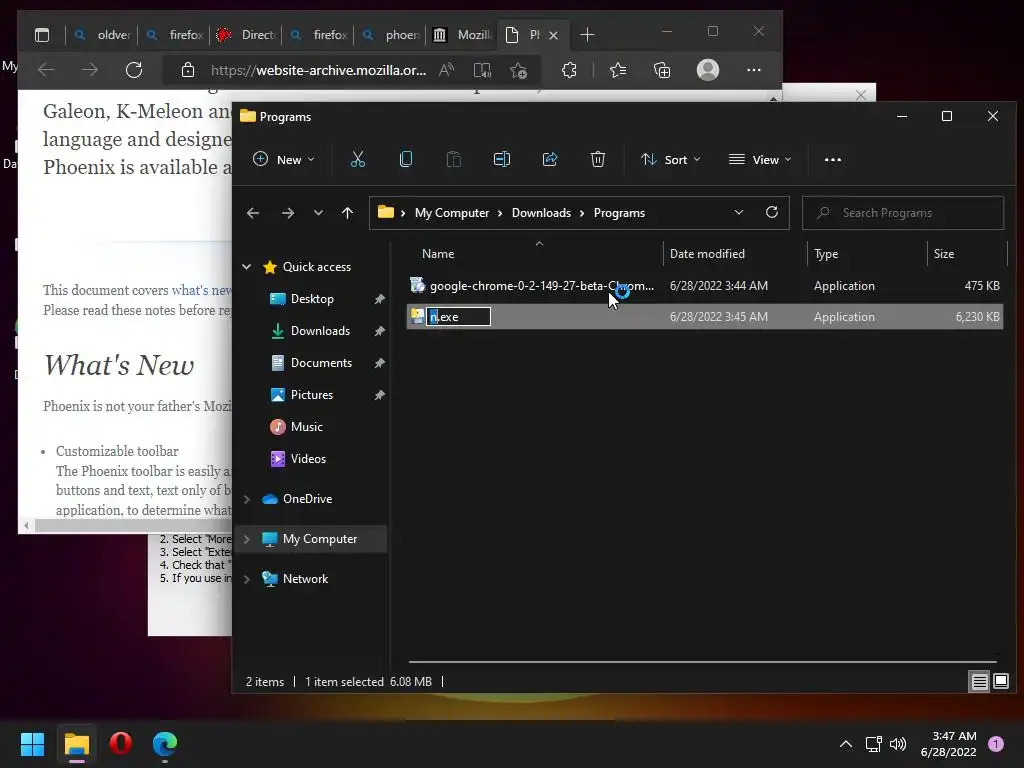Click Read aloud icon in Edge address bar
Screen dimensions: 1024x768
447,70
